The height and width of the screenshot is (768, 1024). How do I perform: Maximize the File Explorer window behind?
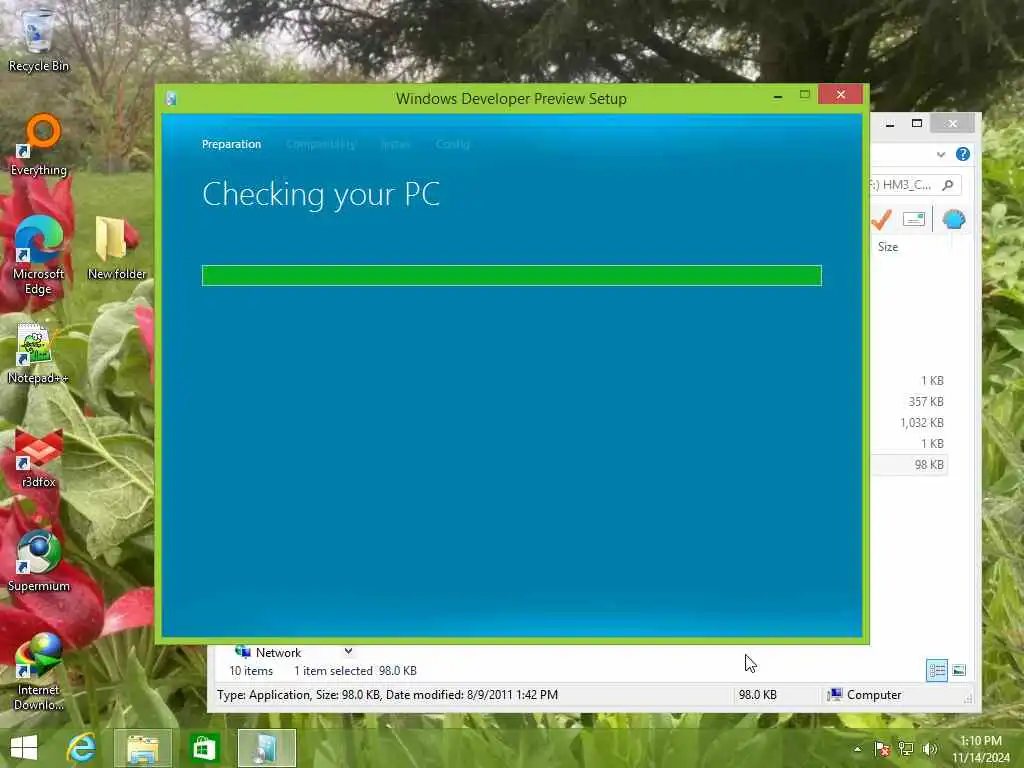tap(917, 123)
